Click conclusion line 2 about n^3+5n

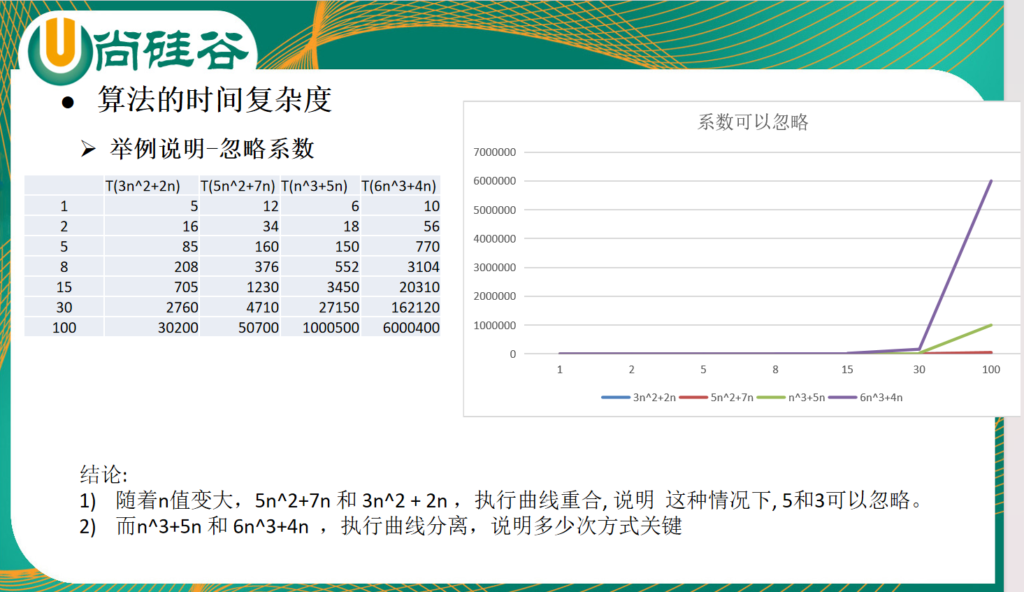[x=381, y=526]
